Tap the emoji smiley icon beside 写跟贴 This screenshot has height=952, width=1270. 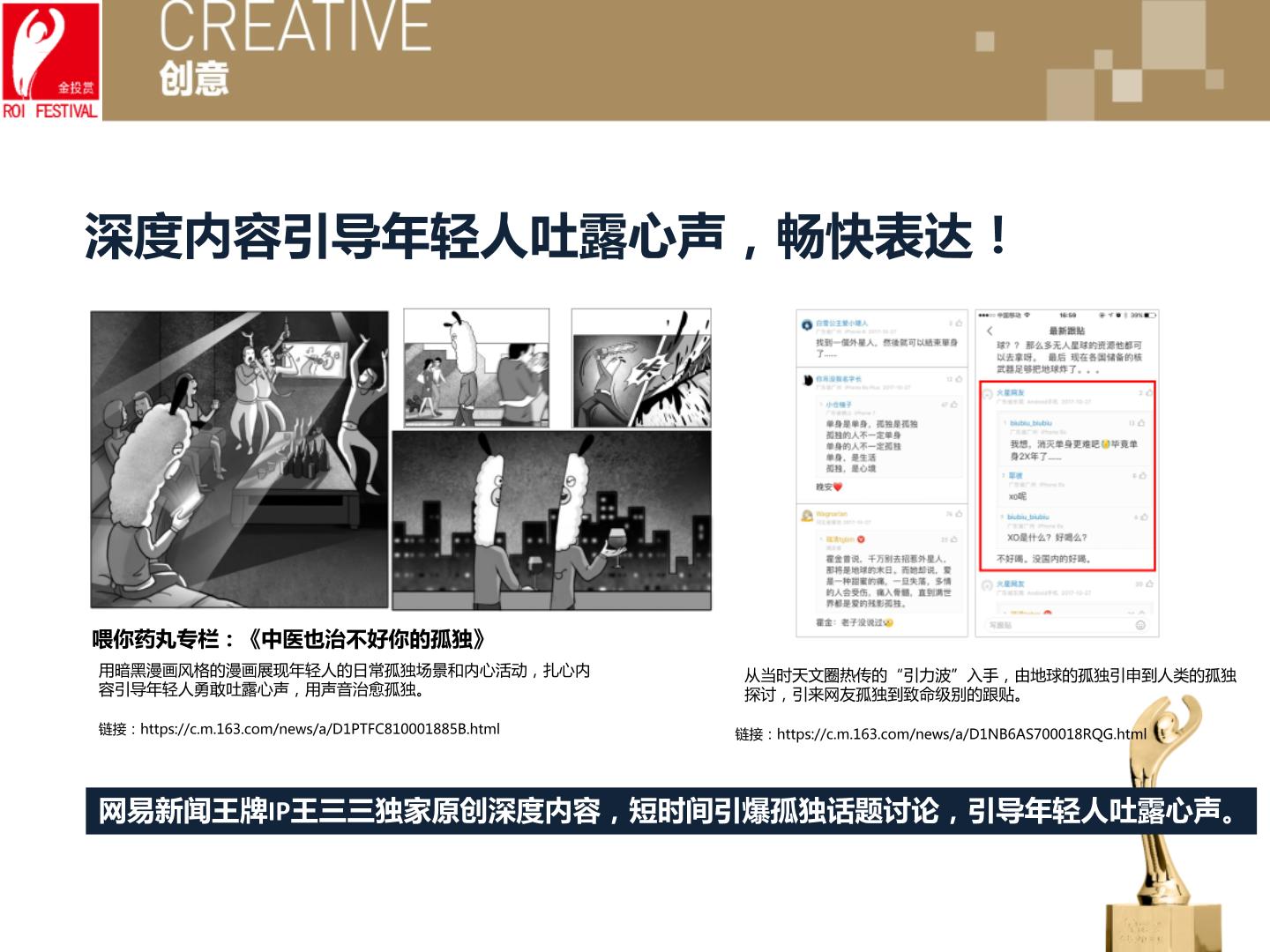1140,625
